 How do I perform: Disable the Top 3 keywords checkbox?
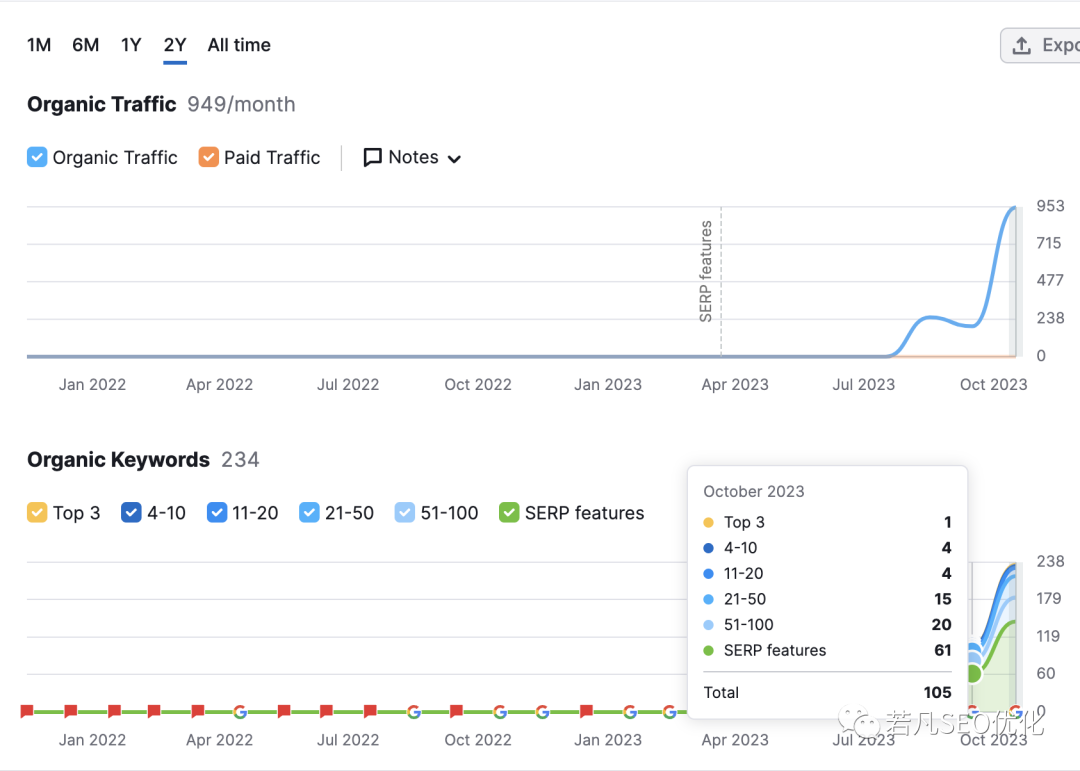tap(37, 513)
